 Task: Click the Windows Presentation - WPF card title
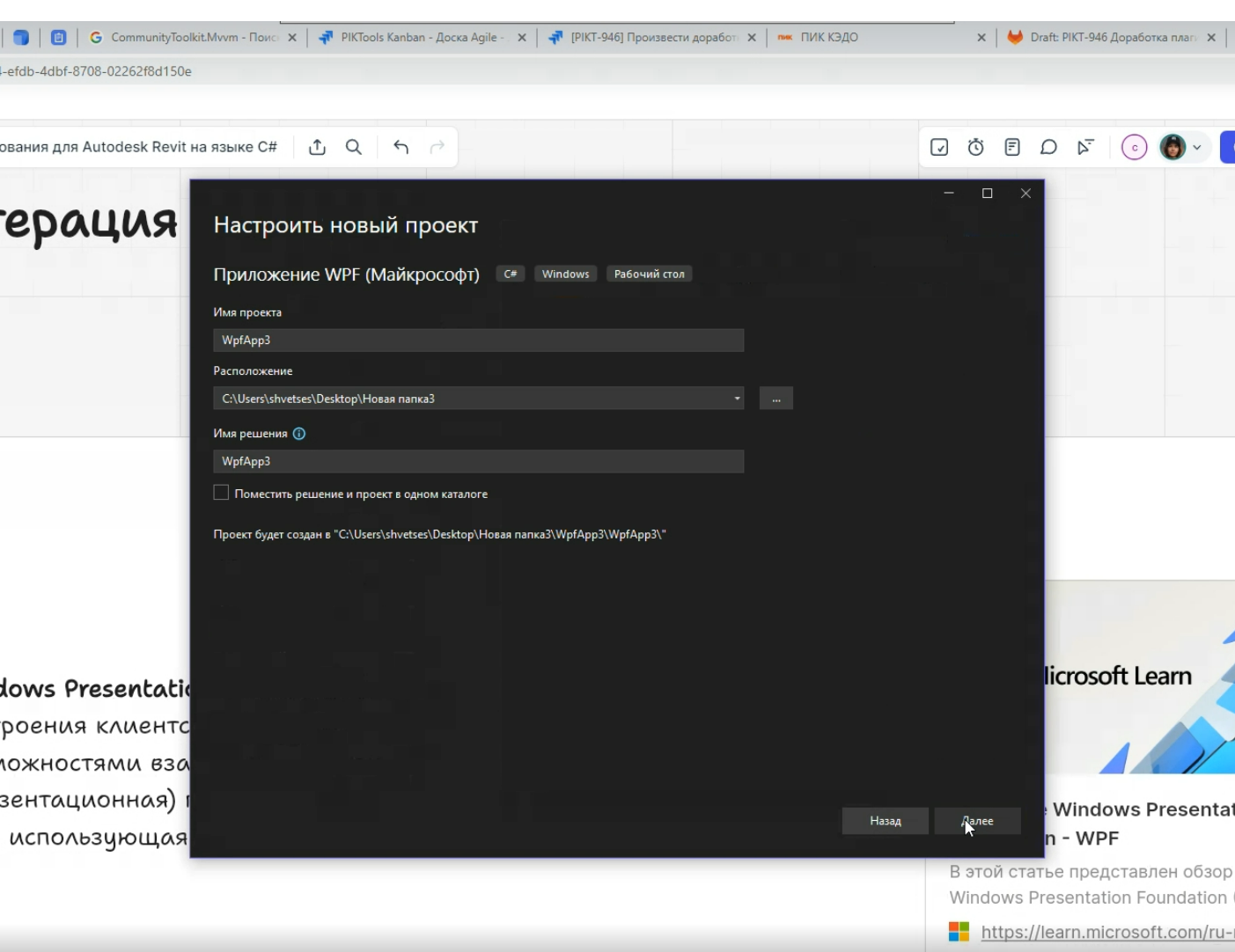[x=1141, y=824]
